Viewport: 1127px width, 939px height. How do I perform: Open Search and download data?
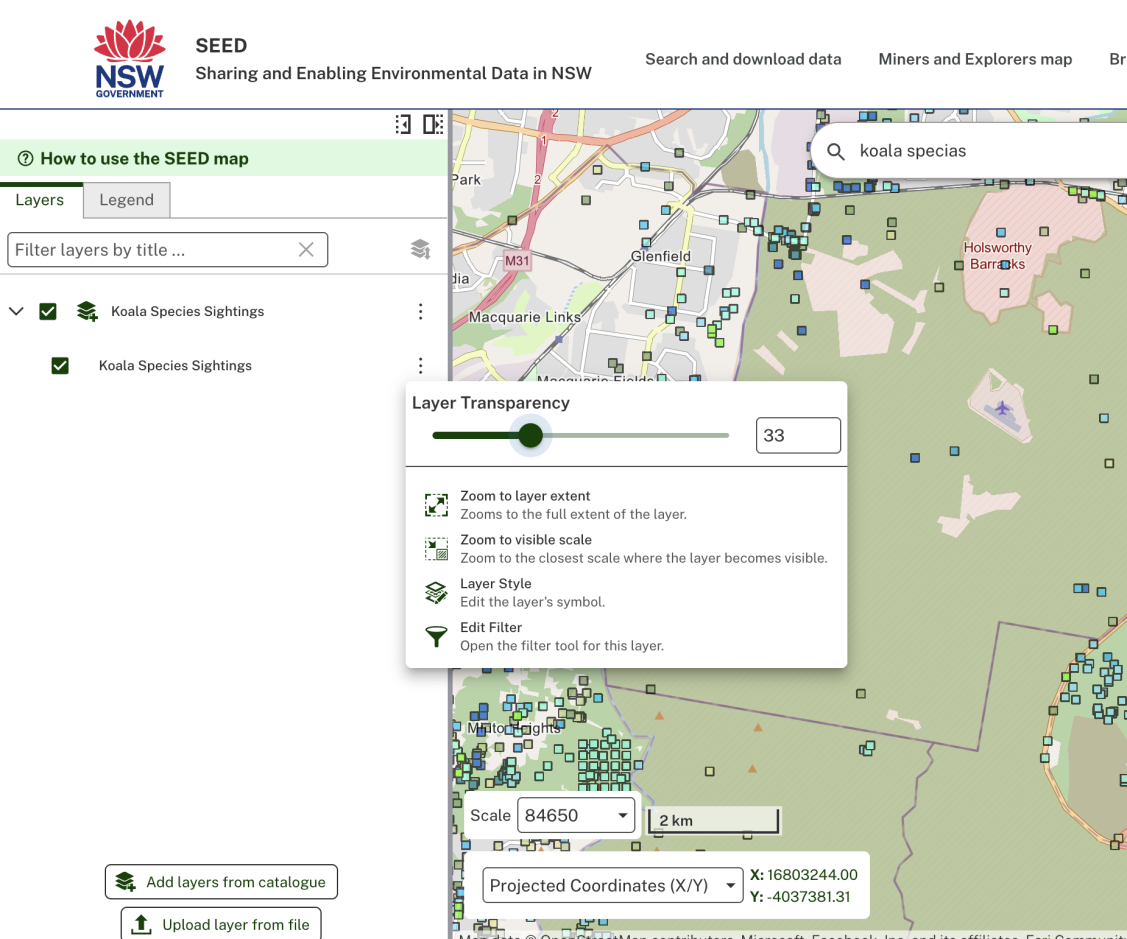coord(743,59)
